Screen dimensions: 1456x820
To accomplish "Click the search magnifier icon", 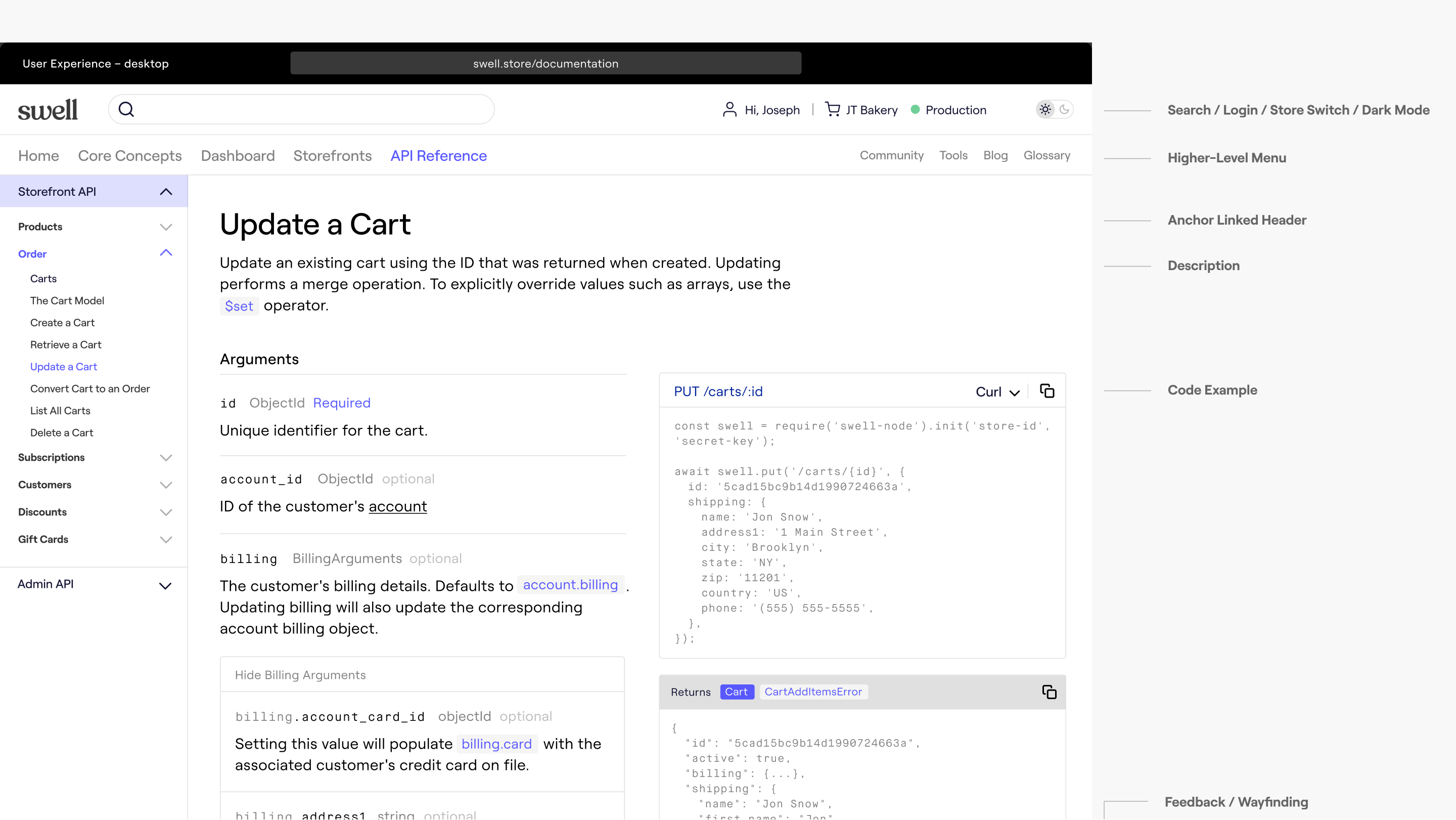I will pos(126,110).
